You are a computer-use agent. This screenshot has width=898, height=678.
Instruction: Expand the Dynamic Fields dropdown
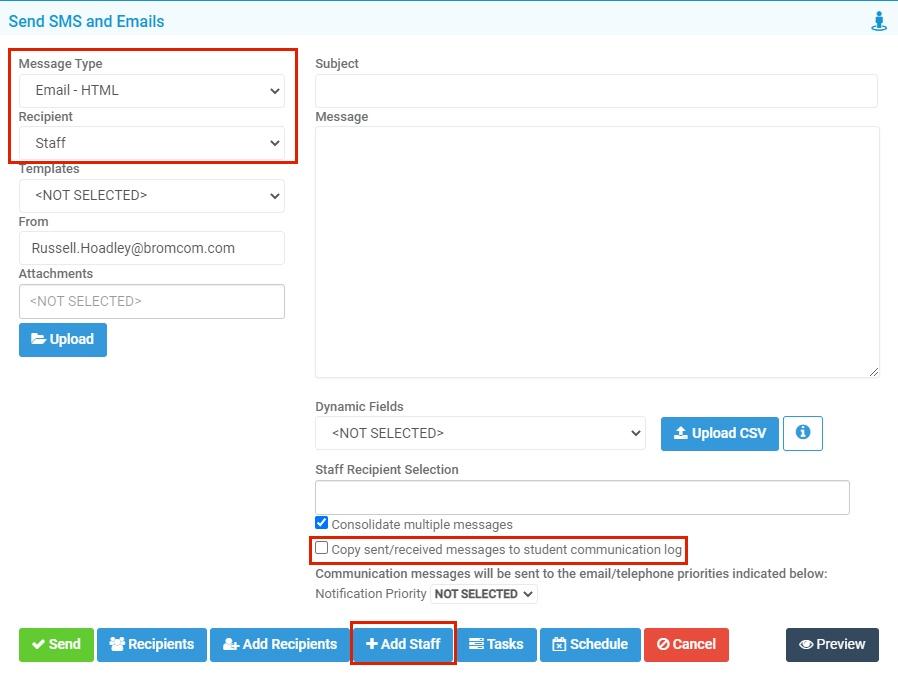click(x=480, y=433)
